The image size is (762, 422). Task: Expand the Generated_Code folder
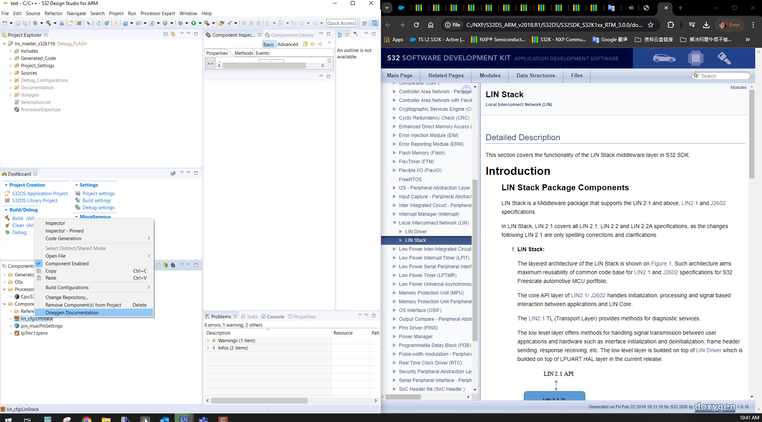11,58
